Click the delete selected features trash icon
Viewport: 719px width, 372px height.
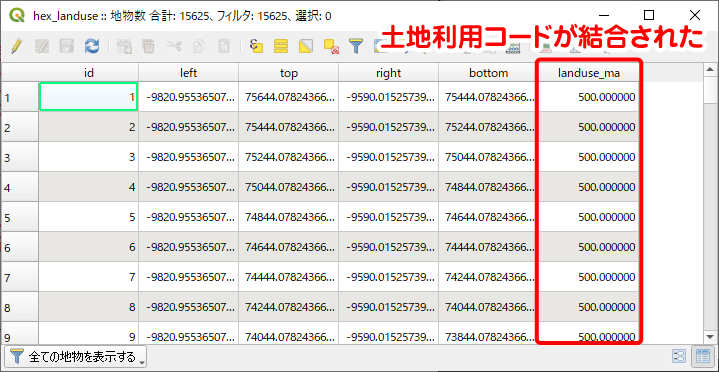click(x=149, y=45)
